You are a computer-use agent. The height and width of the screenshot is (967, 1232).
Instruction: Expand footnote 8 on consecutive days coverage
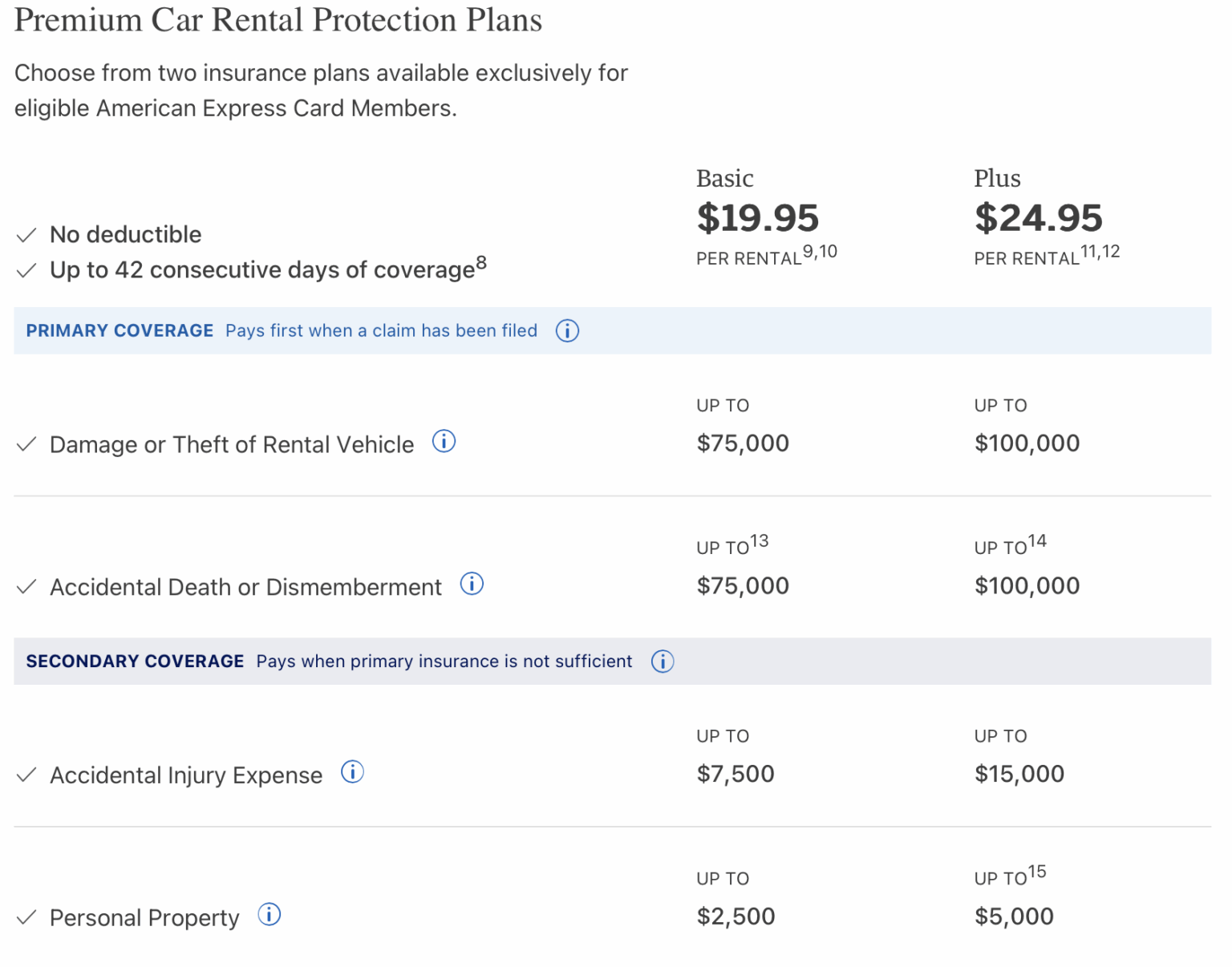(481, 262)
